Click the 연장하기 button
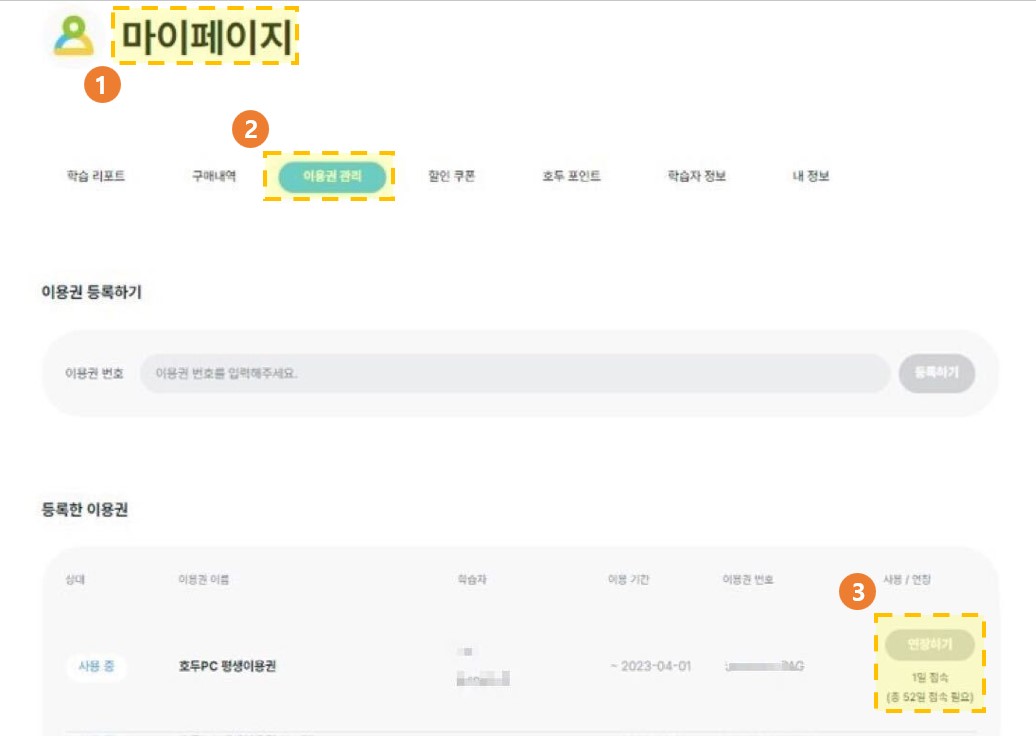 (x=930, y=644)
